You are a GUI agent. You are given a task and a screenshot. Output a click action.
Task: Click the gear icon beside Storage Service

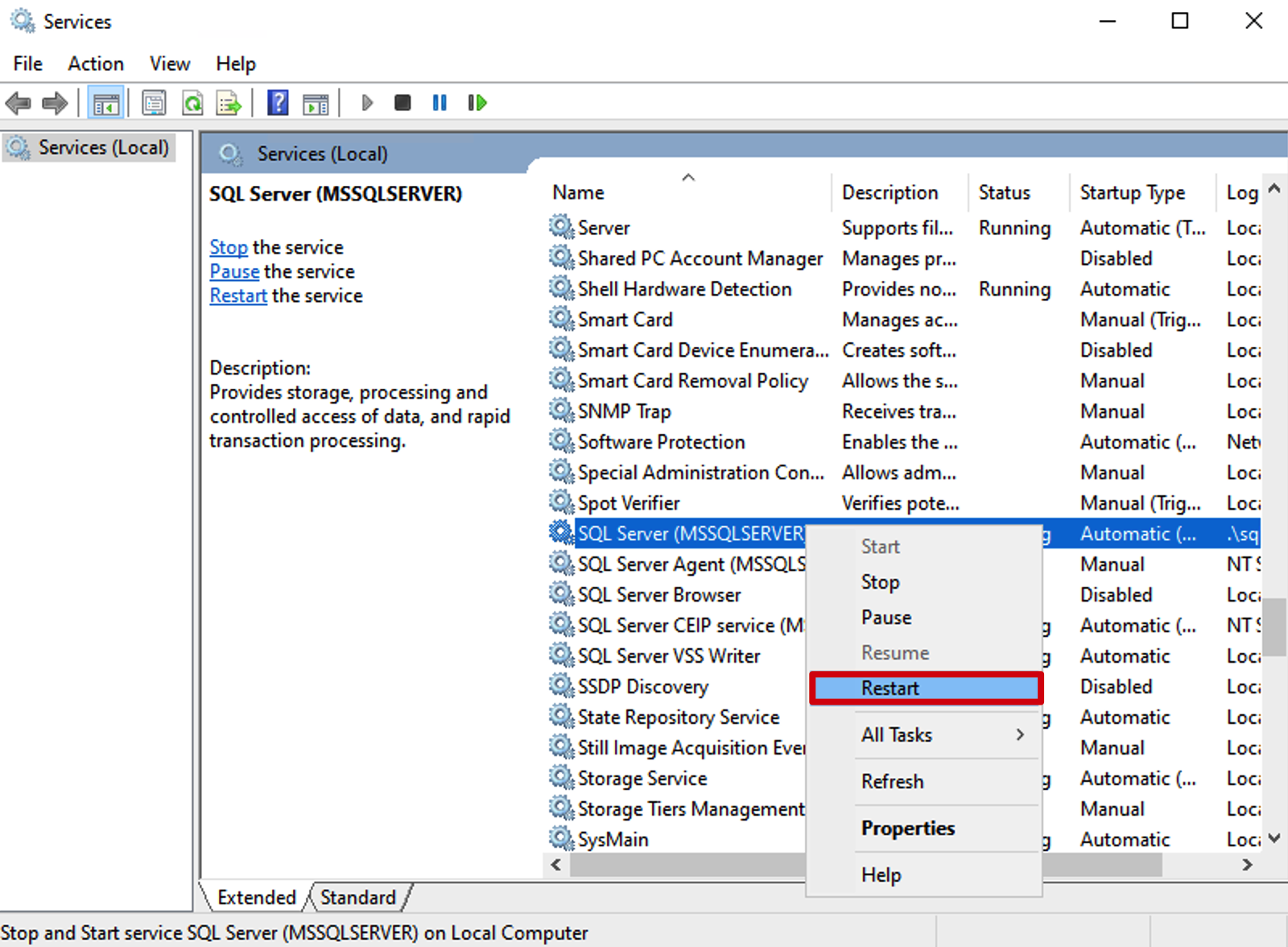click(561, 778)
